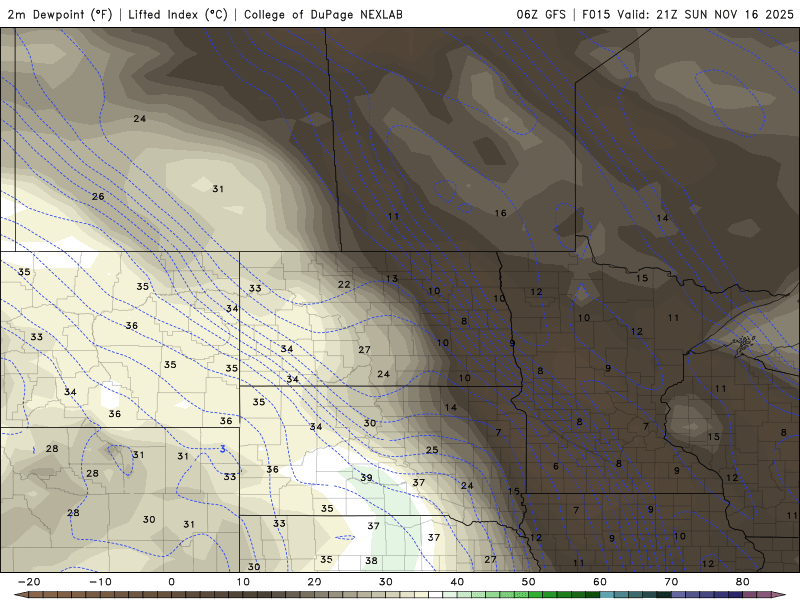Click the -10 color scale label
800x600 pixels.
(100, 582)
